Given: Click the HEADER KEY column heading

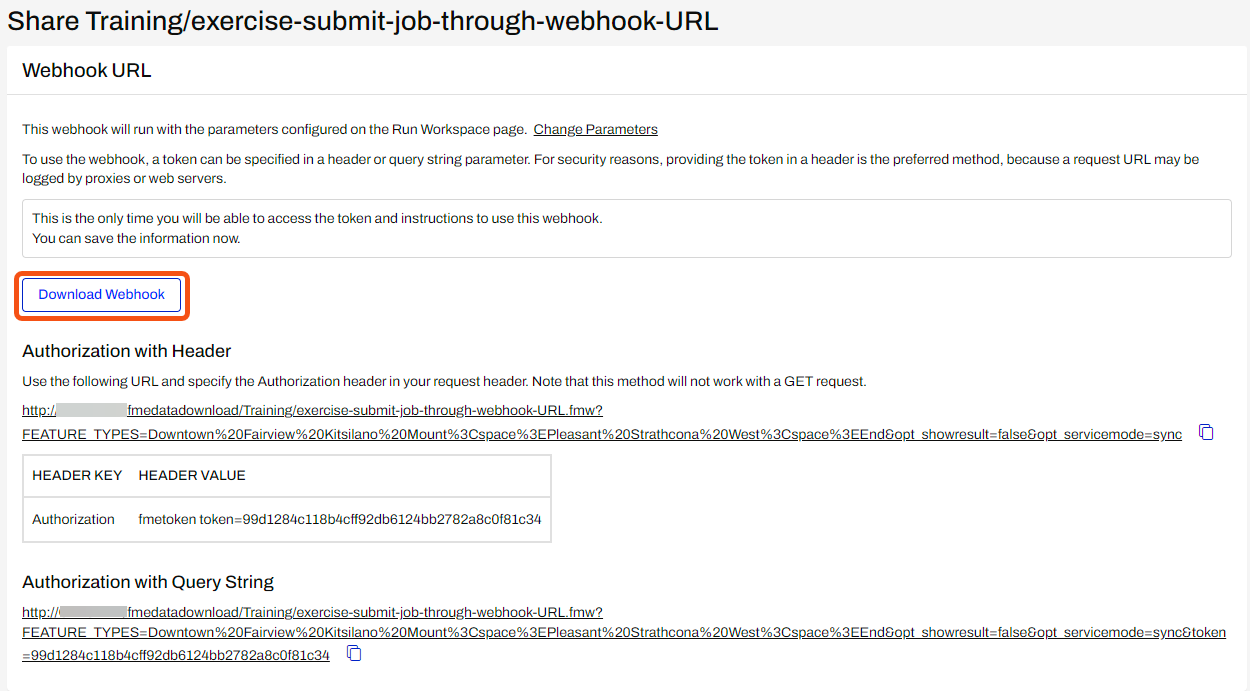Looking at the screenshot, I should (x=77, y=475).
